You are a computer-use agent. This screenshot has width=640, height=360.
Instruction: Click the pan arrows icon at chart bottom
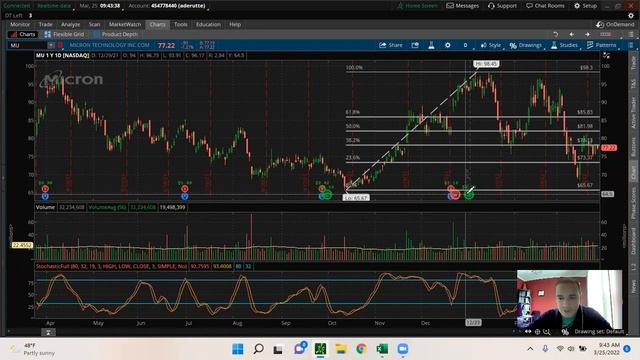(x=528, y=332)
